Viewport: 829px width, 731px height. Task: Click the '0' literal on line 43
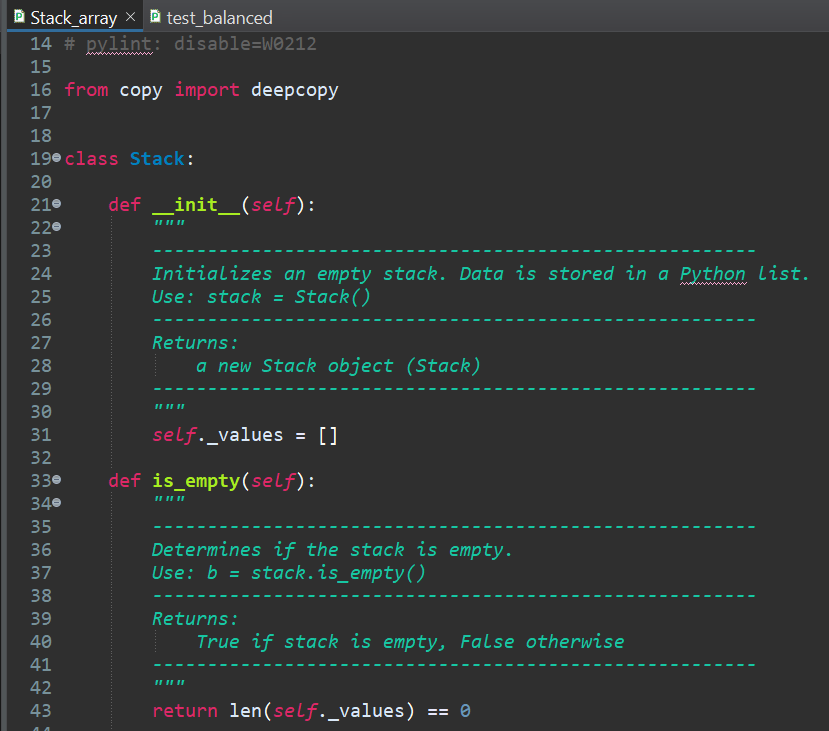[x=465, y=711]
